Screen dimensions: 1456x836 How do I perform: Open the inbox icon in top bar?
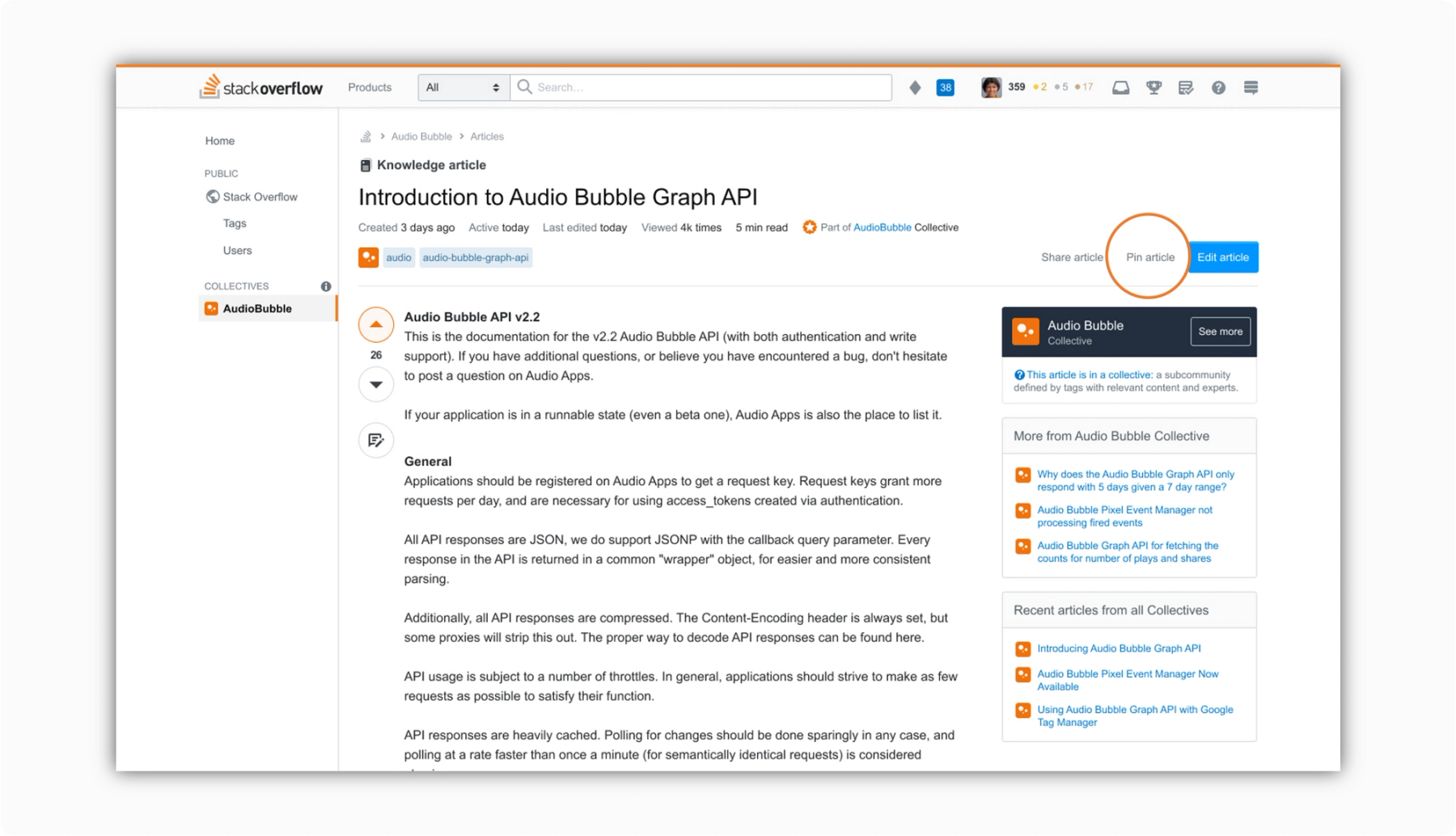(x=1120, y=87)
